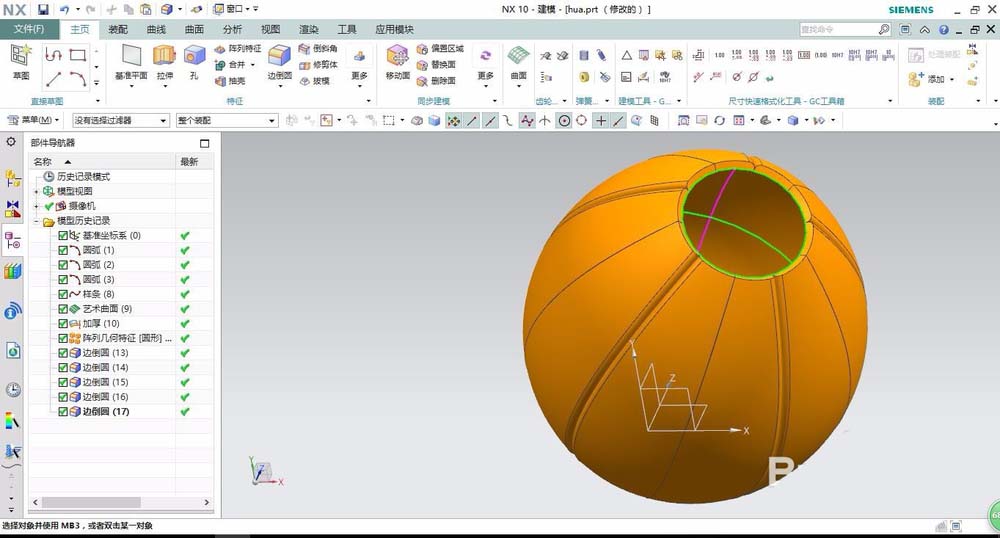Switch to the 曲面 ribbon tab
The image size is (1000, 538).
coord(194,29)
